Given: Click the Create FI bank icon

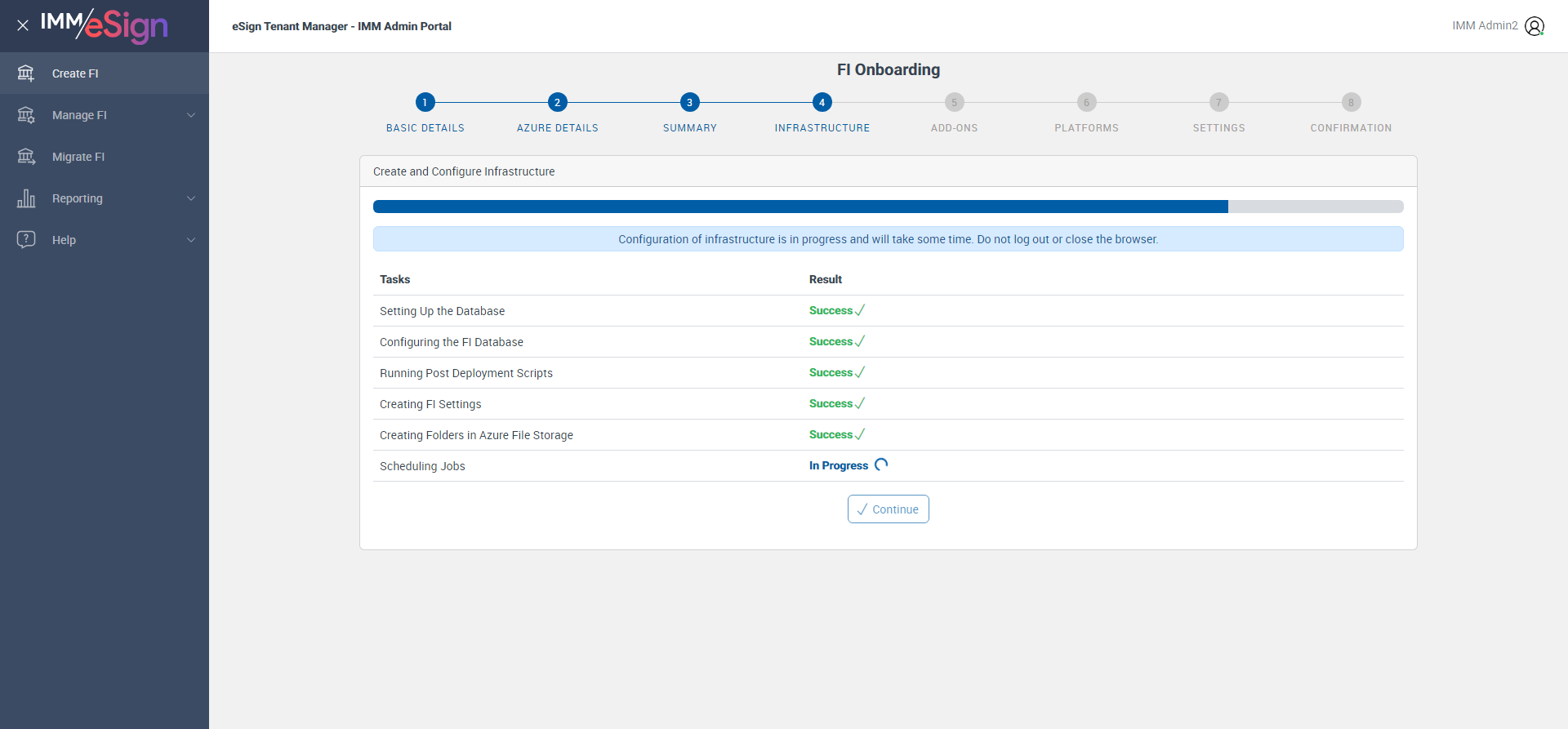Looking at the screenshot, I should point(26,73).
